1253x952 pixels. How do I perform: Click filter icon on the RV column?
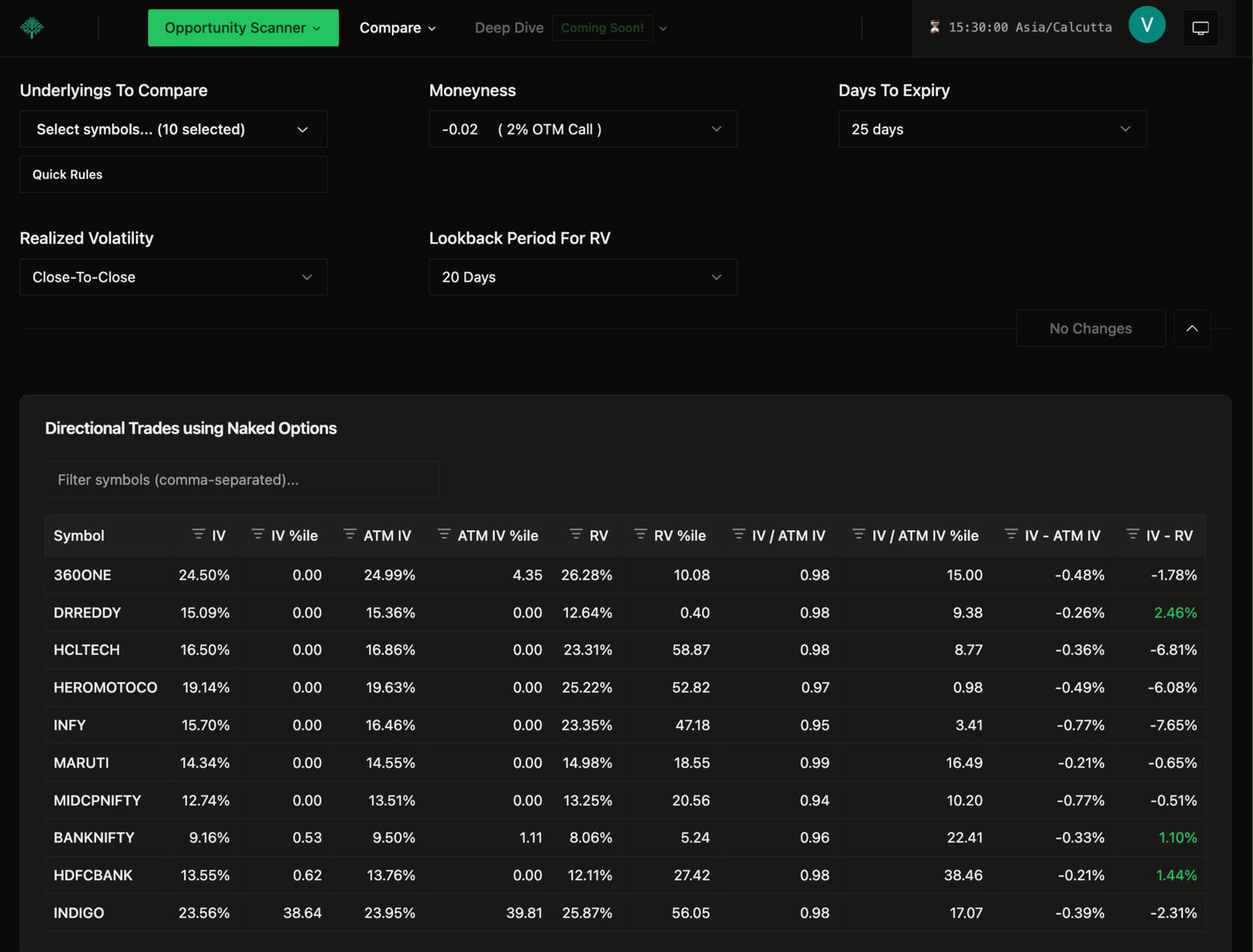point(575,534)
